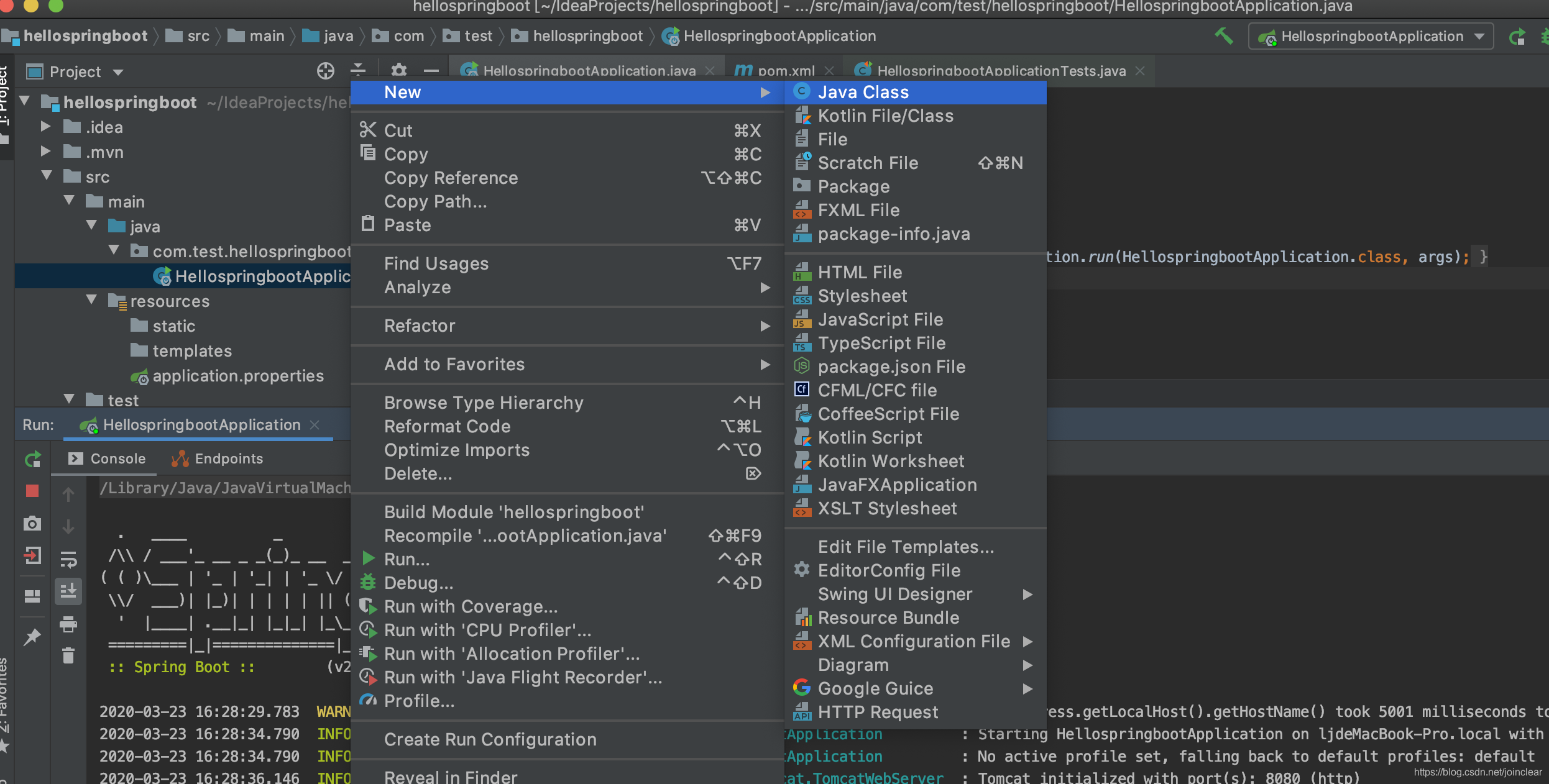The width and height of the screenshot is (1549, 784).
Task: Open XML Configuration File submenu
Action: coord(916,641)
